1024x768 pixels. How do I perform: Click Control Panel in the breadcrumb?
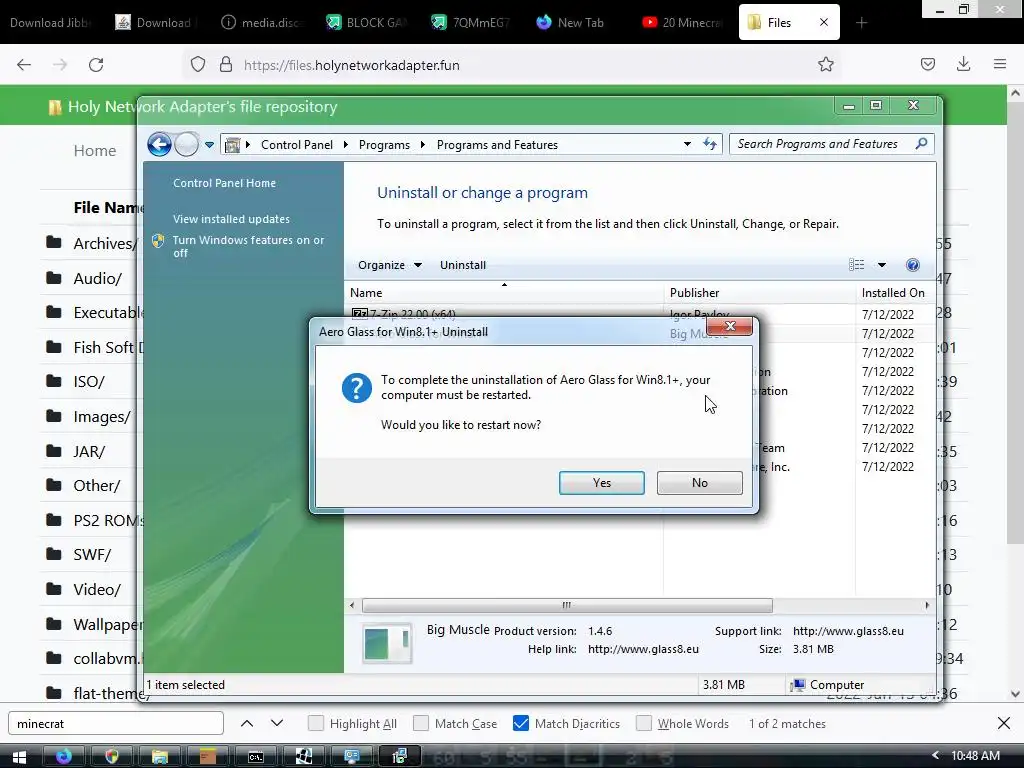[x=296, y=145]
